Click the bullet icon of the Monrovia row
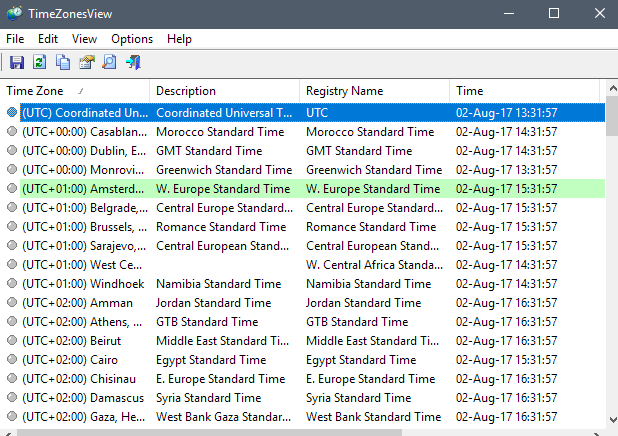Viewport: 618px width, 436px height. click(12, 169)
